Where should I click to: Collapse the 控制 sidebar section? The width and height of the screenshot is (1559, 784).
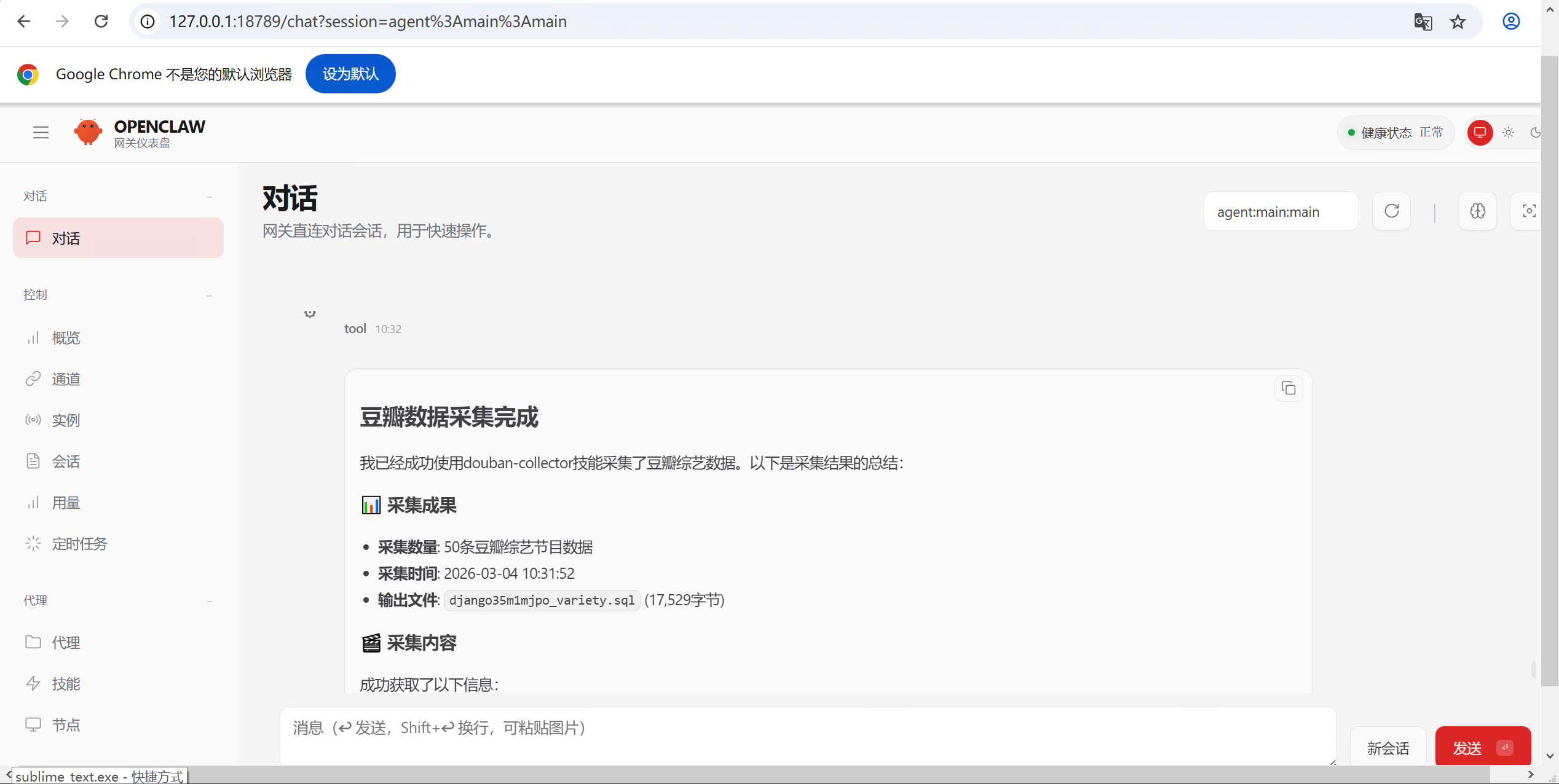[210, 296]
